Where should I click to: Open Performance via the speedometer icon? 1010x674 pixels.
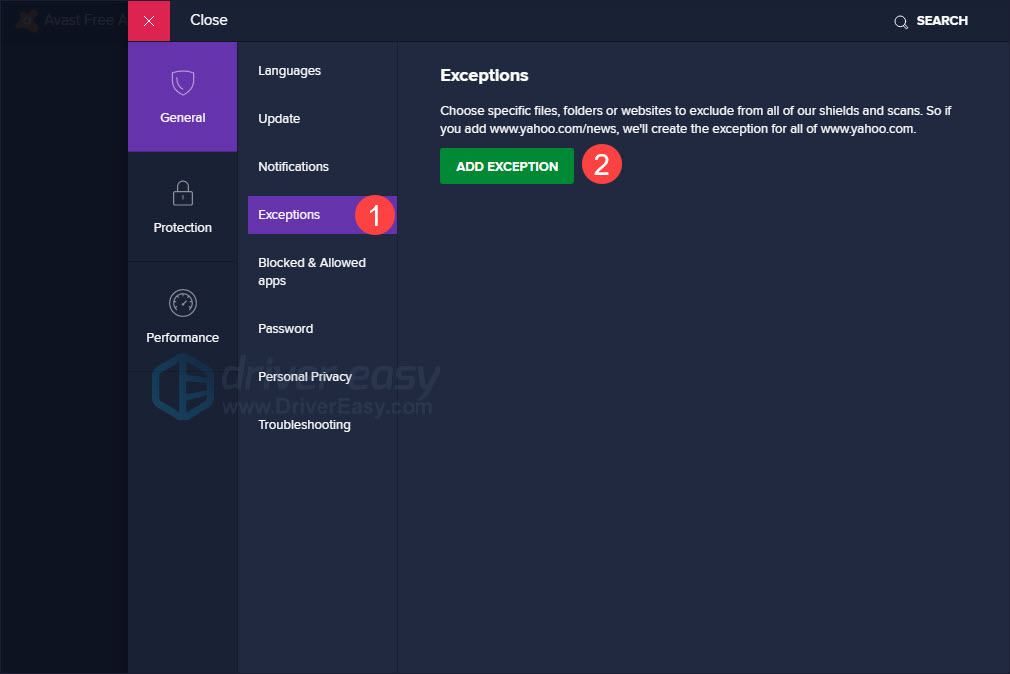click(182, 302)
